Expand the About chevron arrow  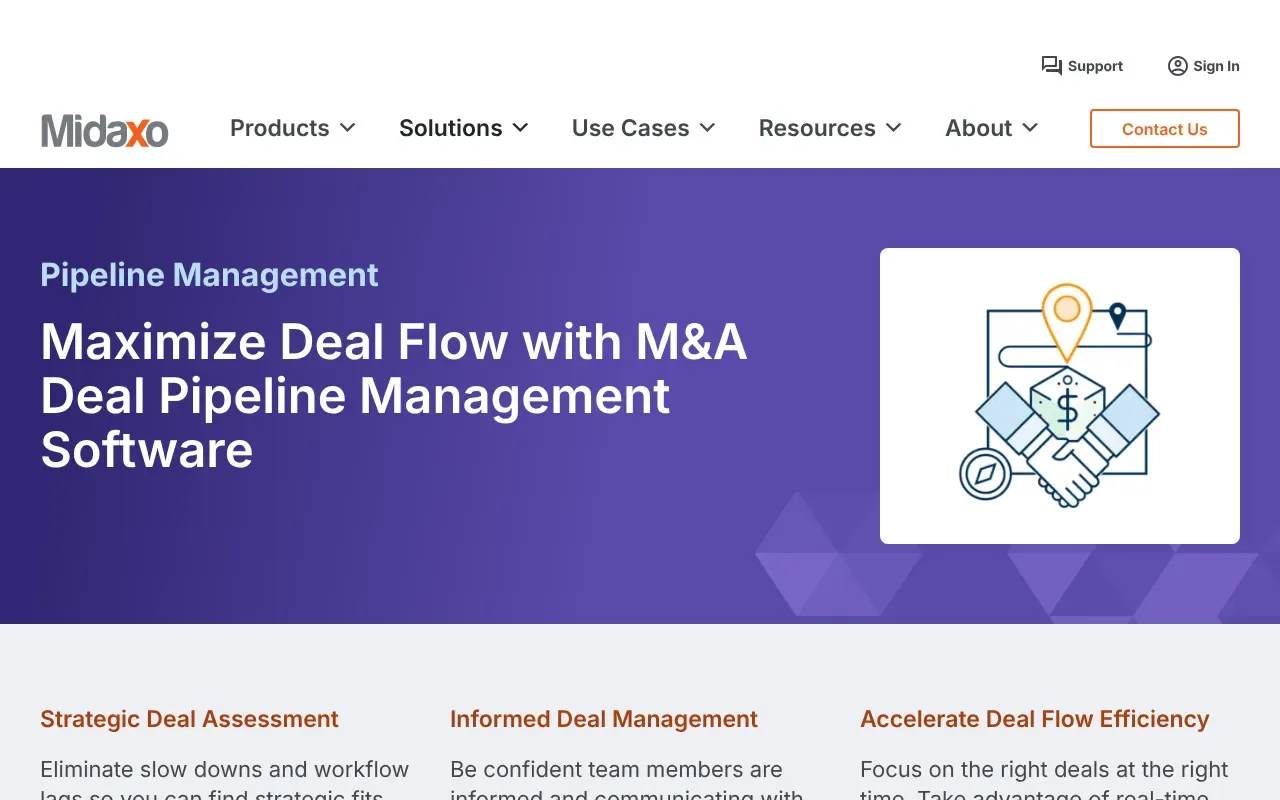[1030, 128]
